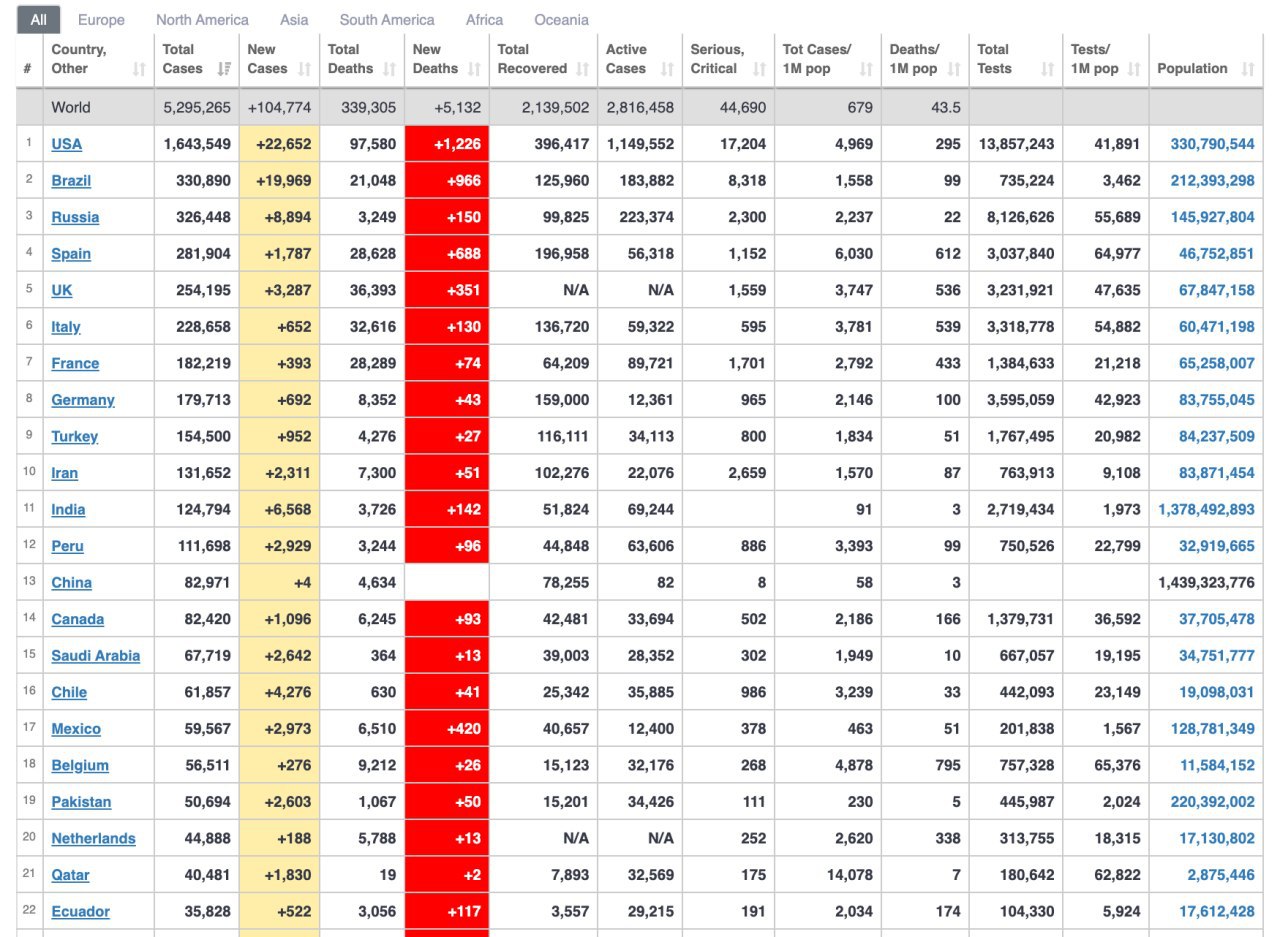Select USA new deaths cell +1,226
The width and height of the screenshot is (1280, 937).
pyautogui.click(x=447, y=144)
